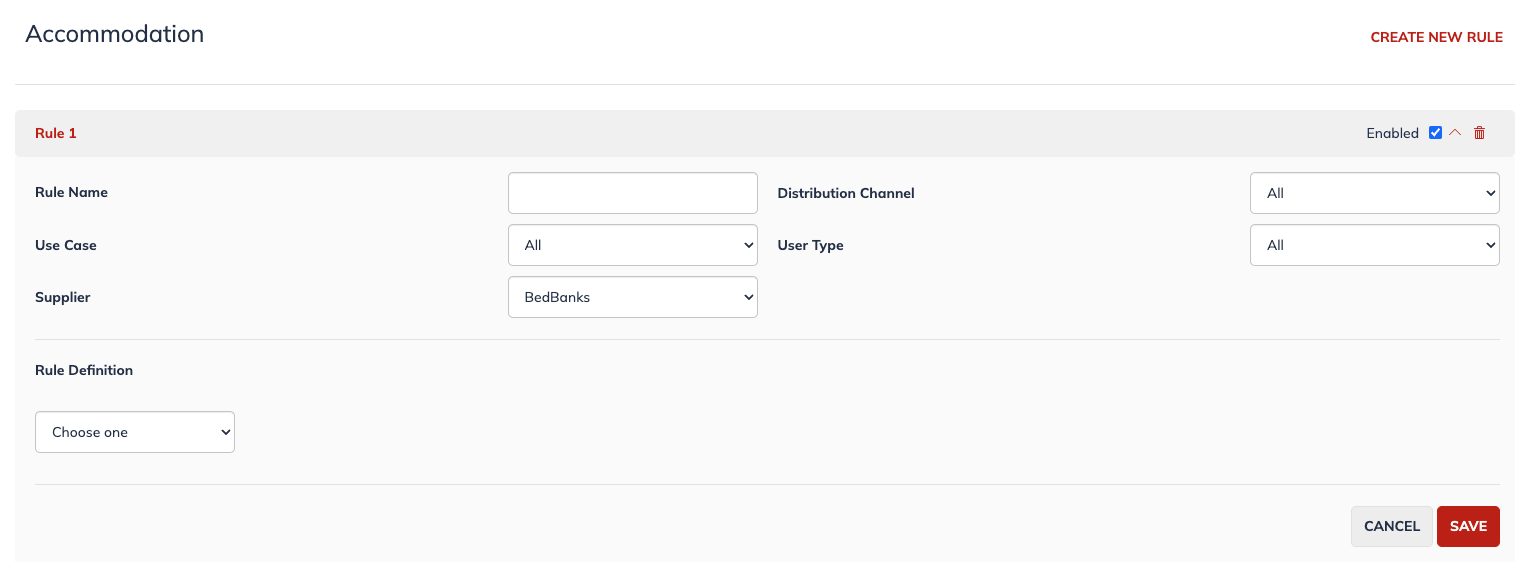Click the User Type field label

810,245
